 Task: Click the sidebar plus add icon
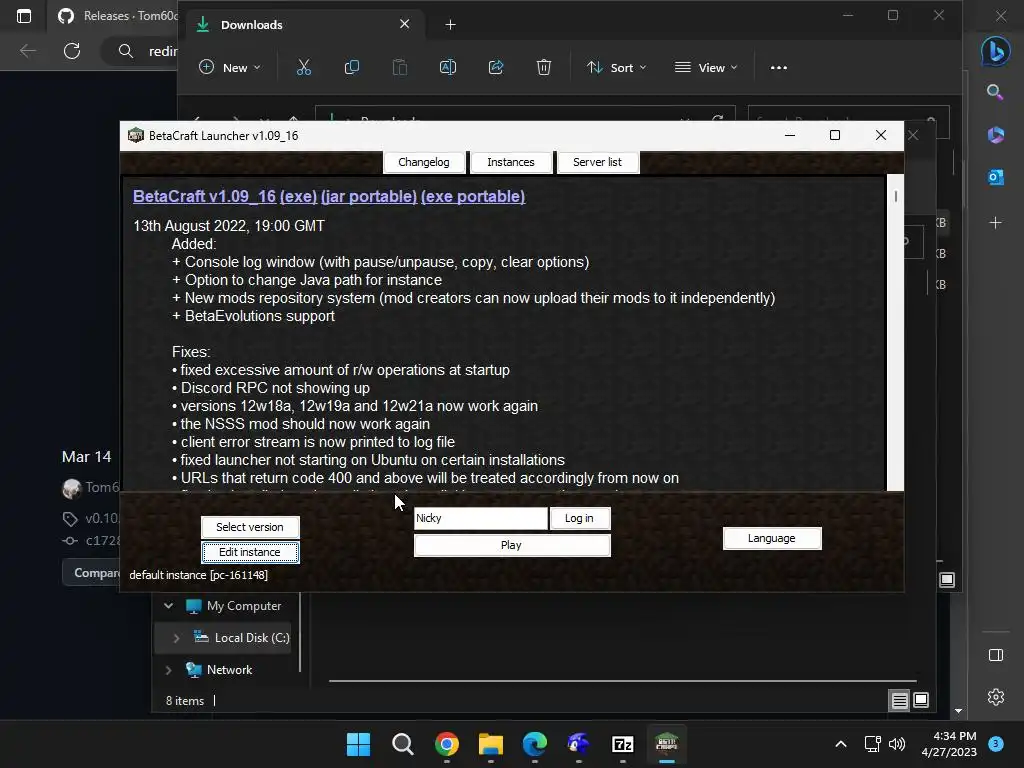995,223
